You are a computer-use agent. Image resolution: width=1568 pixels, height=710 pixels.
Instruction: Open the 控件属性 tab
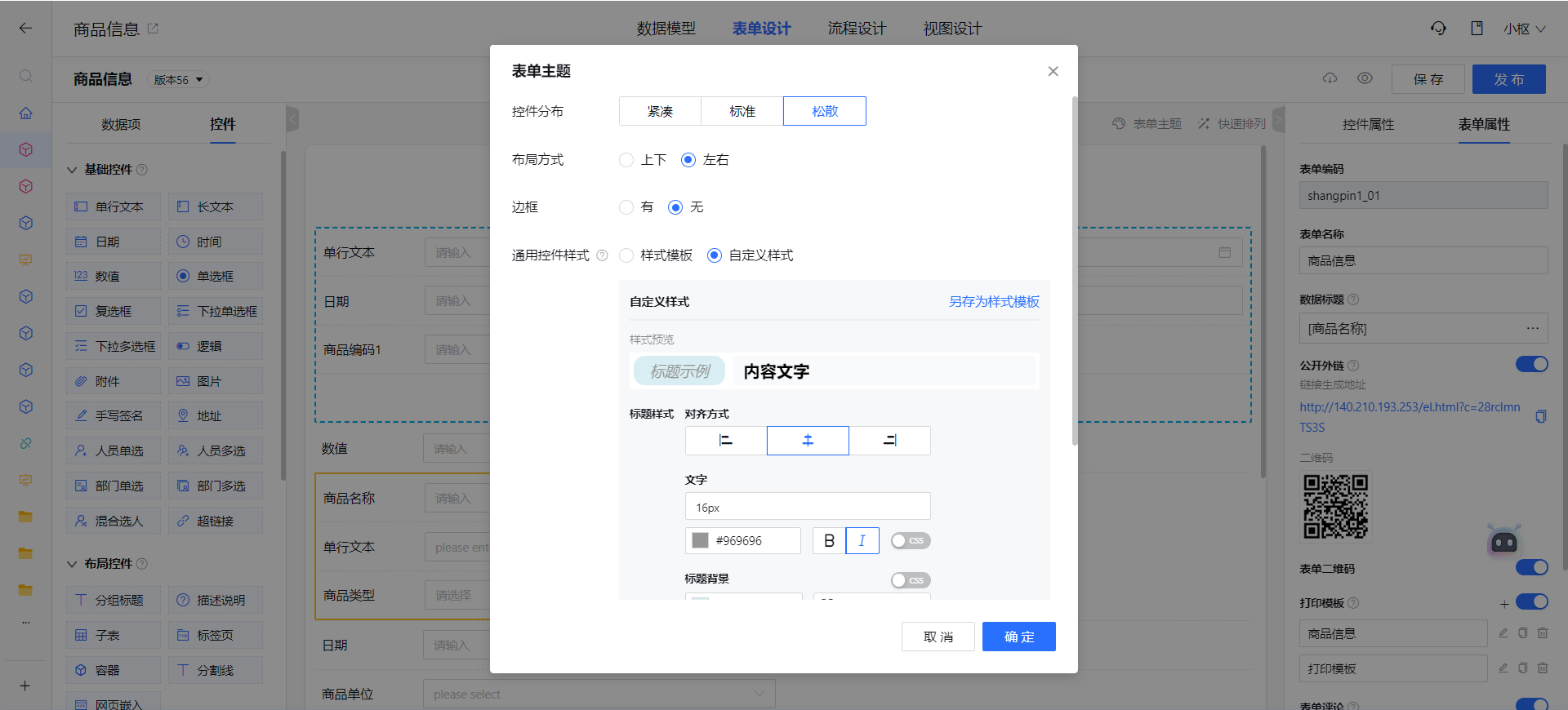1368,125
